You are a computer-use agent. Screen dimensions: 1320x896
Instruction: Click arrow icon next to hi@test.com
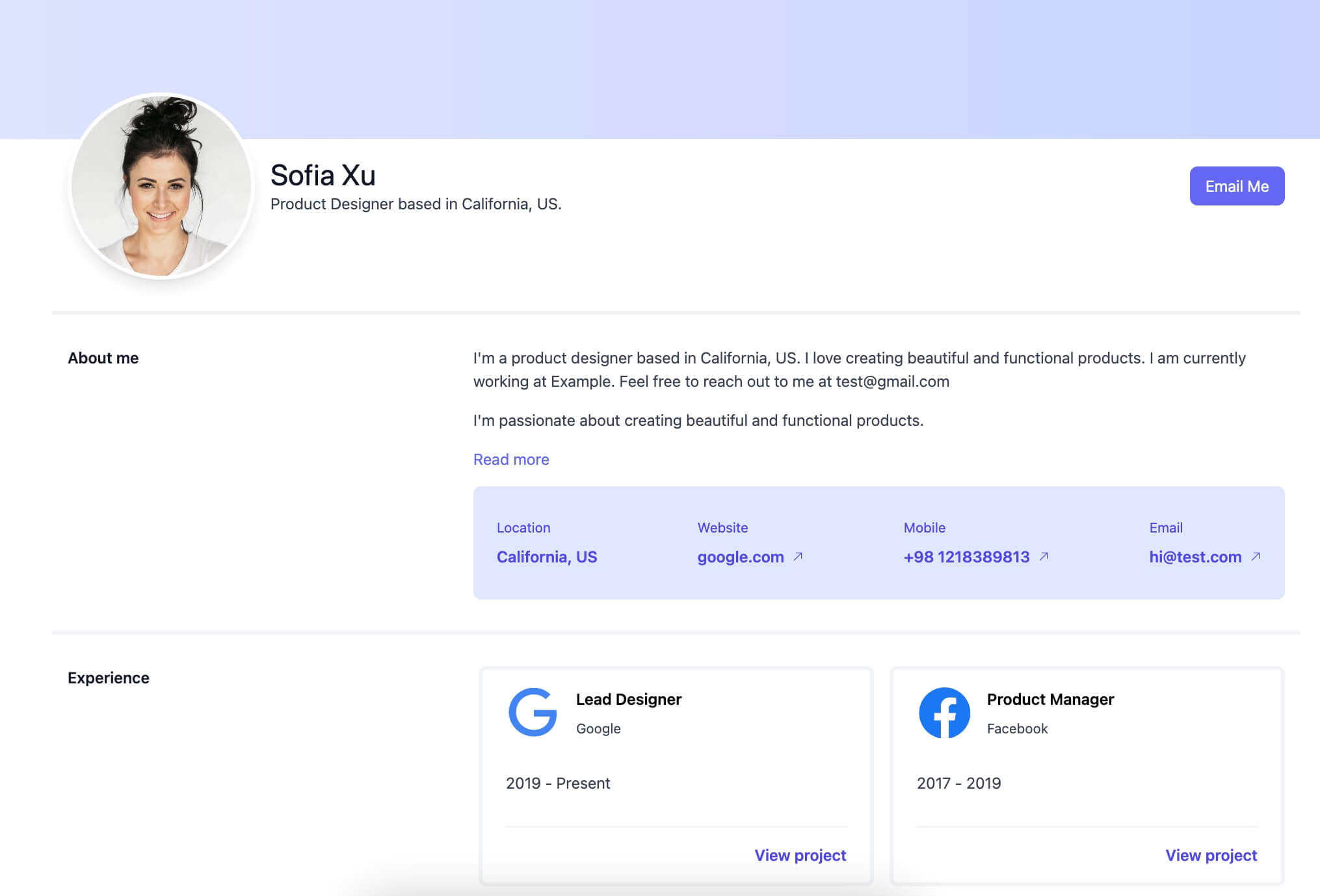pos(1256,557)
